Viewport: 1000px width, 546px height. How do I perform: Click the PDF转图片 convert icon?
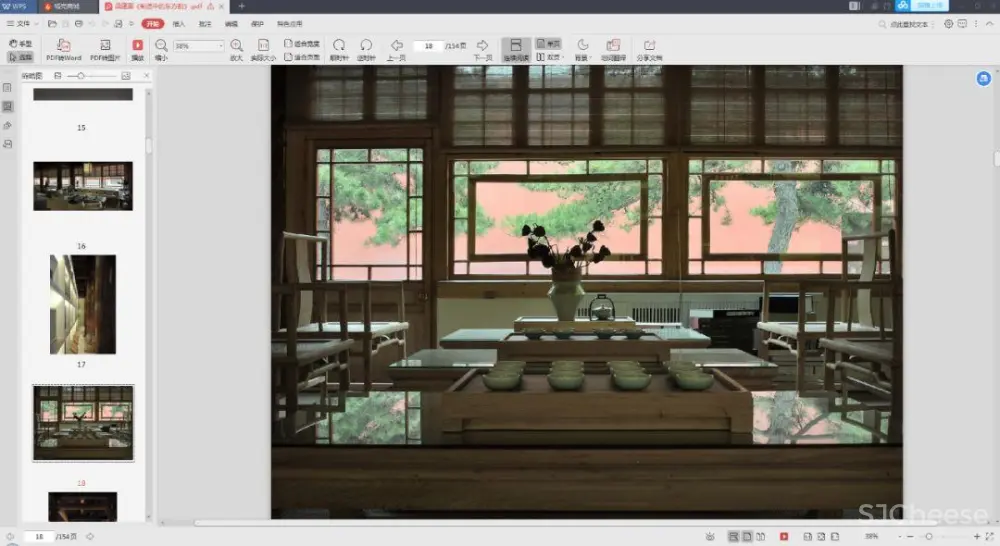(105, 46)
